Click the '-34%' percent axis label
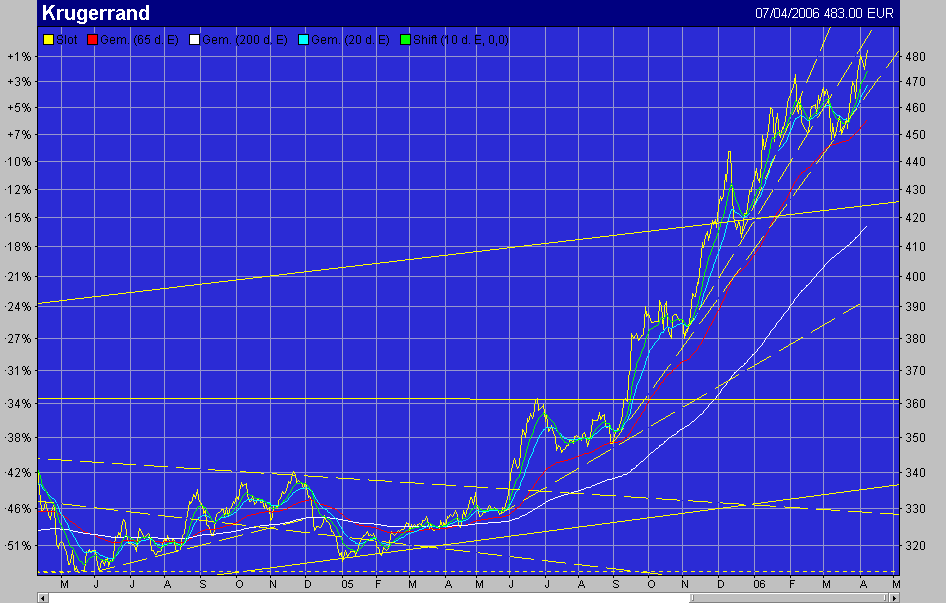The image size is (946, 603). click(18, 404)
